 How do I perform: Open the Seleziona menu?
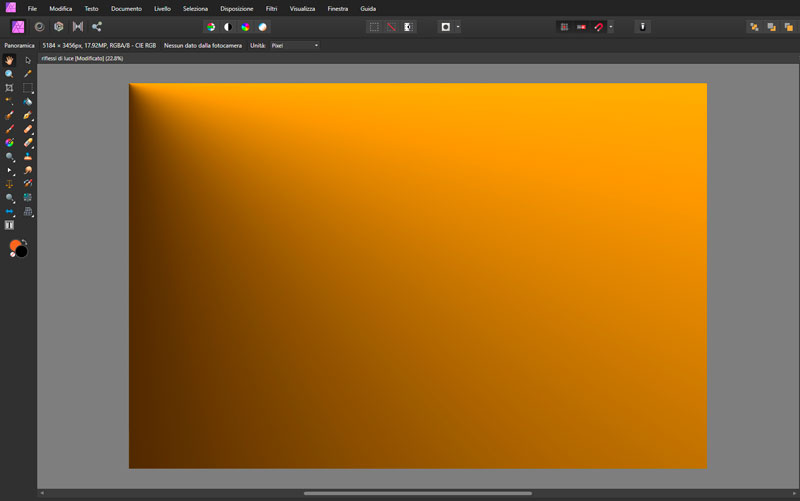(x=195, y=9)
